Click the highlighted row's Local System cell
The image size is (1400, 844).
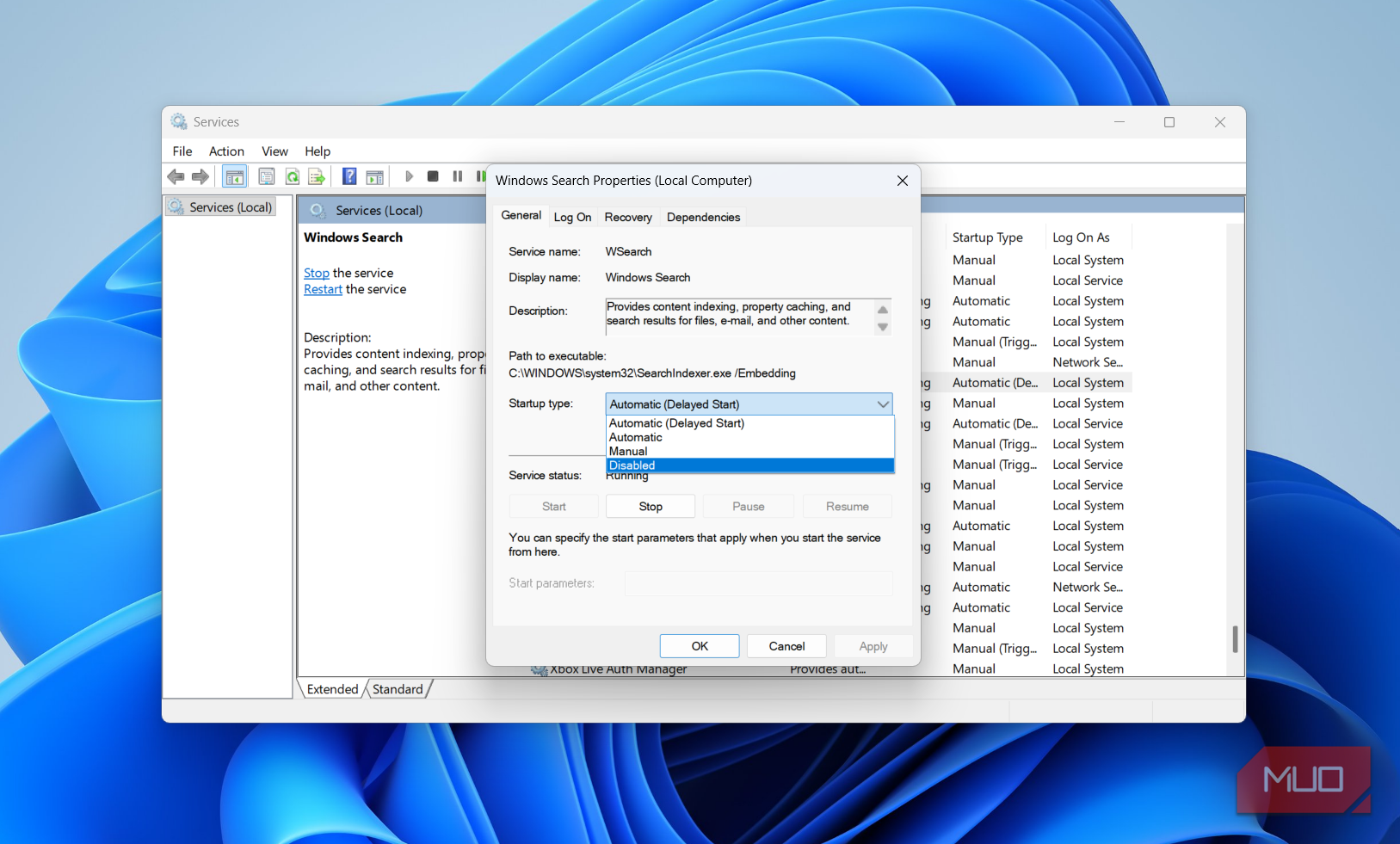point(1088,383)
